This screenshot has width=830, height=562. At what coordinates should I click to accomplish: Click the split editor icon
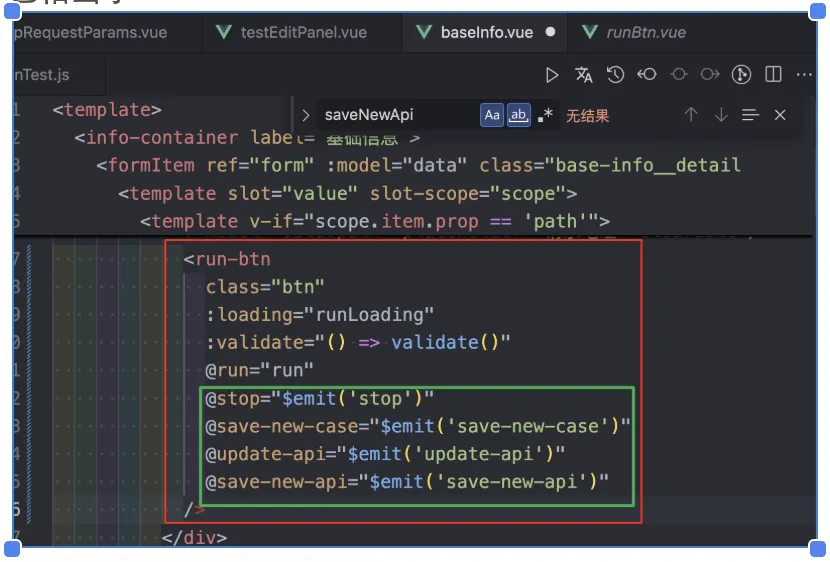(773, 75)
